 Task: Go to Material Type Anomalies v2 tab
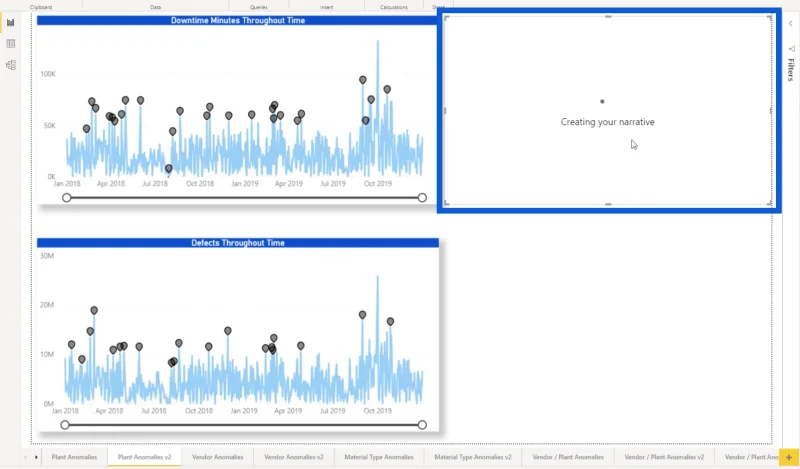472,457
